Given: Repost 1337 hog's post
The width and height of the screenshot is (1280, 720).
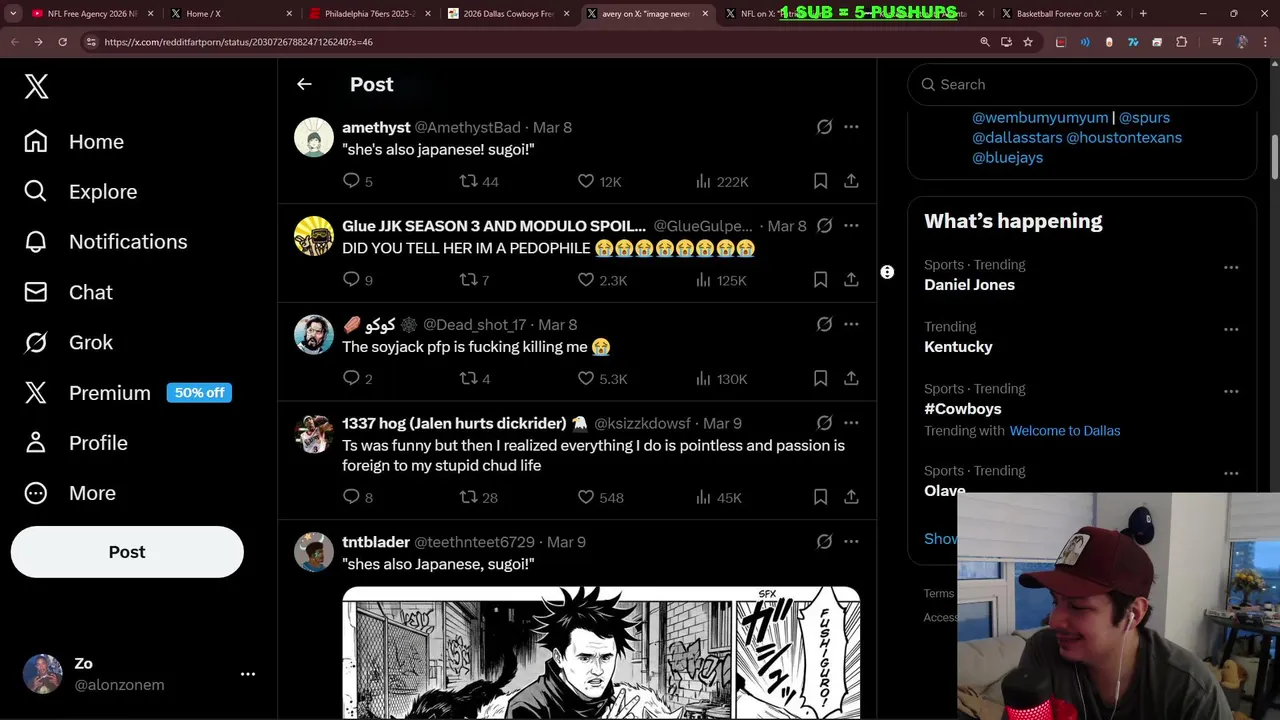Looking at the screenshot, I should click(x=468, y=497).
